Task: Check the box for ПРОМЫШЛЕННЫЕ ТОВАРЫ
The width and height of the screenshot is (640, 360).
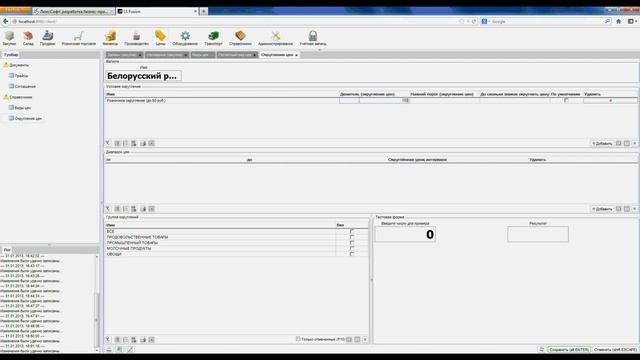Action: (x=352, y=243)
